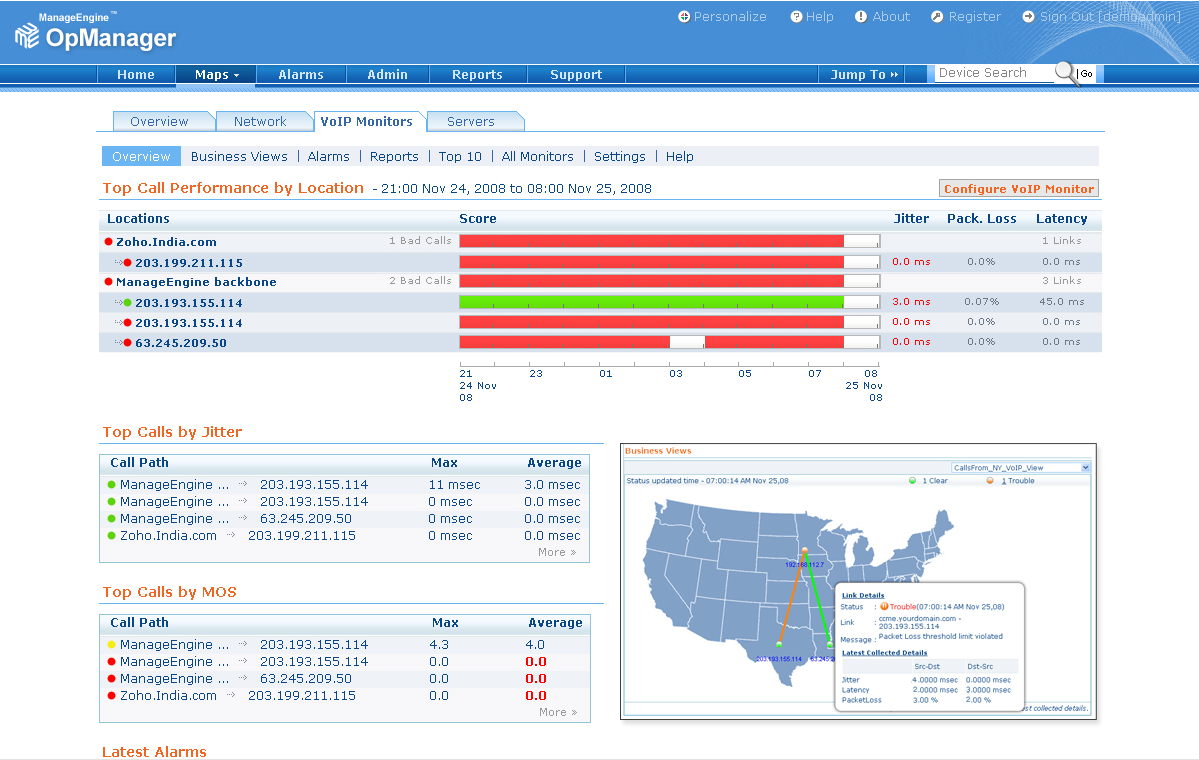Viewport: 1199px width, 760px height.
Task: Click the Device Search field
Action: (994, 73)
